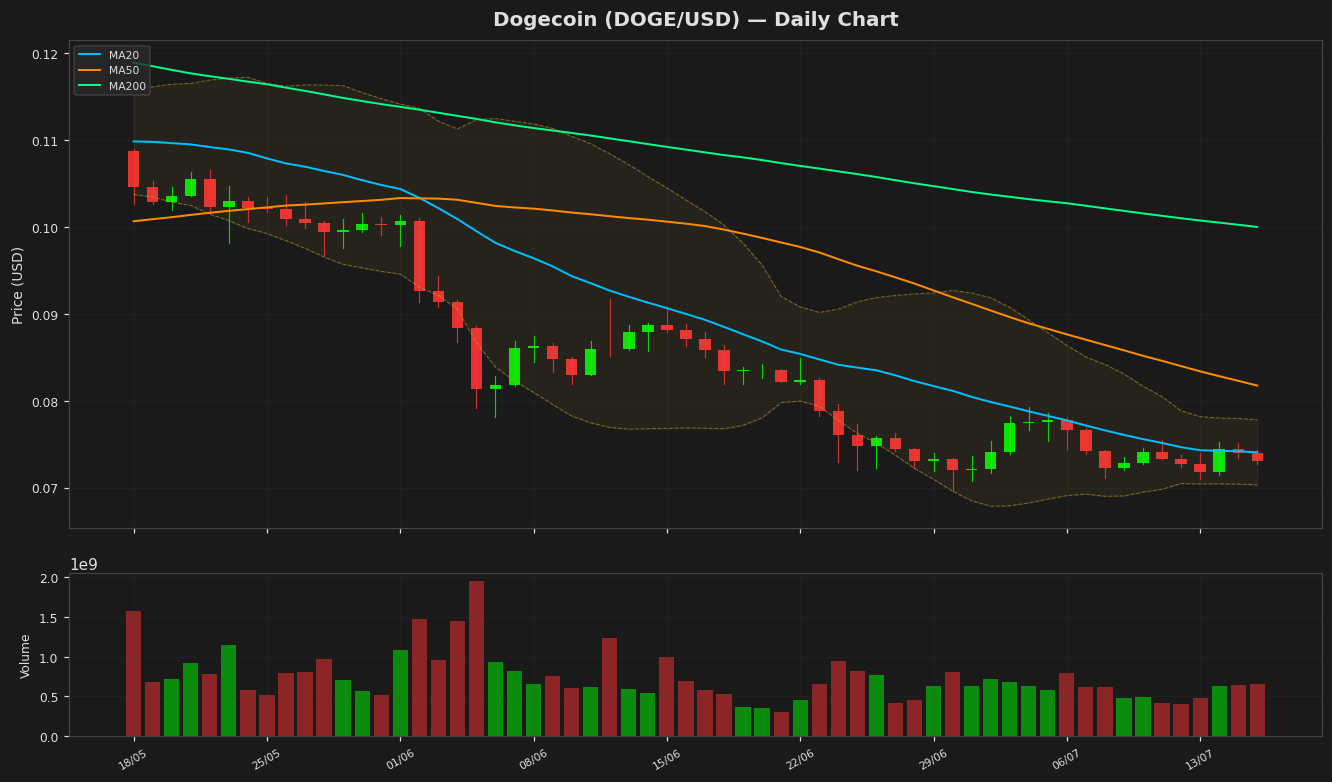
Task: Click the 13/07 date label
Action: coord(1200,760)
